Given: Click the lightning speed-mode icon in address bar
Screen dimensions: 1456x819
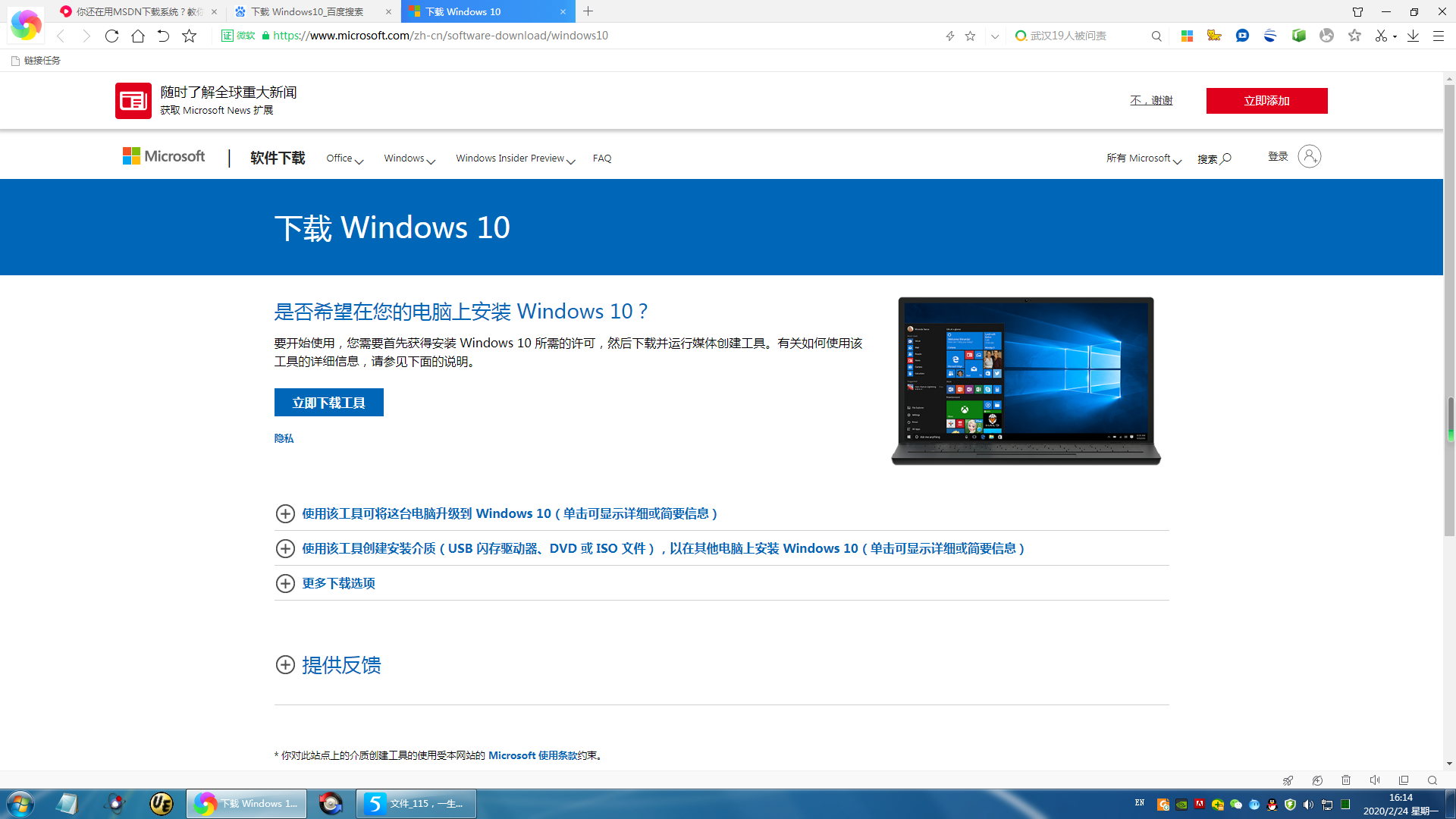Looking at the screenshot, I should click(x=949, y=36).
